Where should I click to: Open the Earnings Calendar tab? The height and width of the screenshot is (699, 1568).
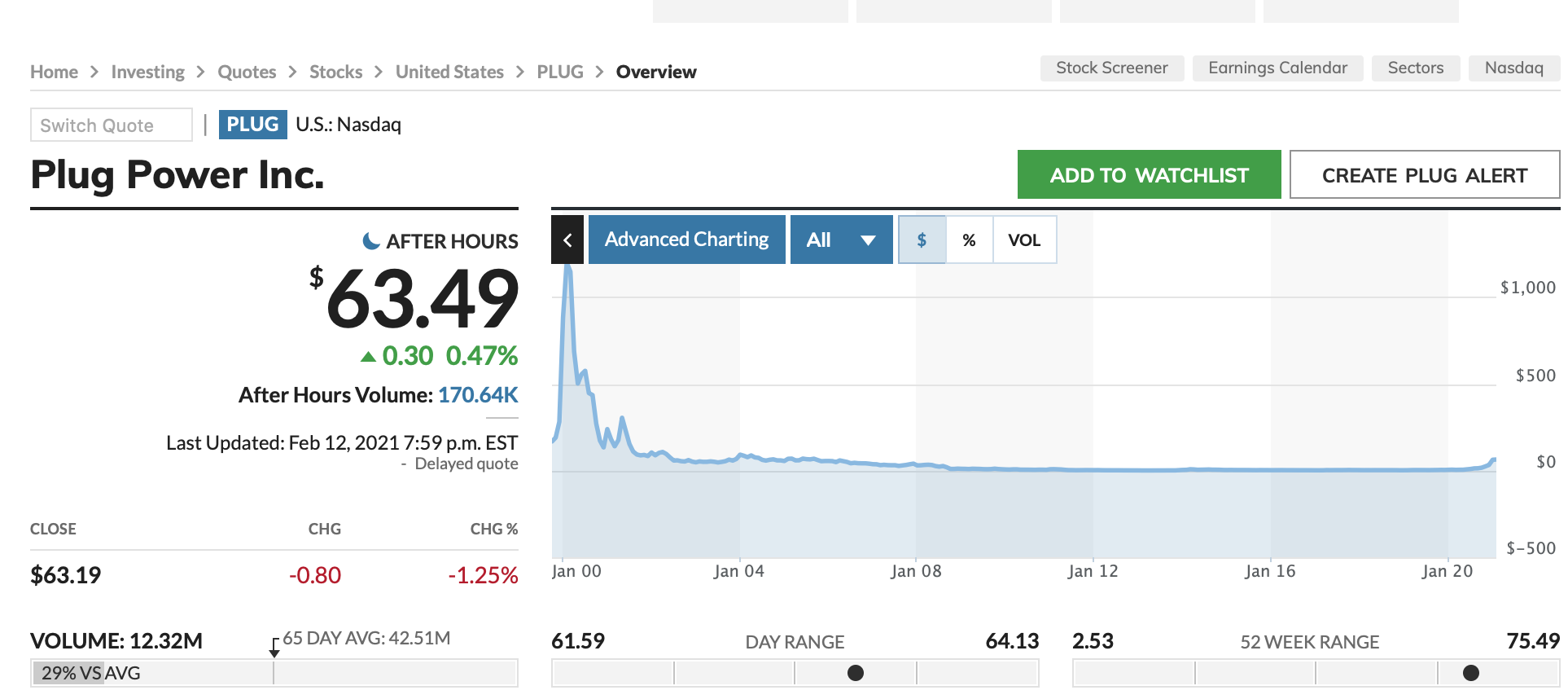tap(1277, 68)
